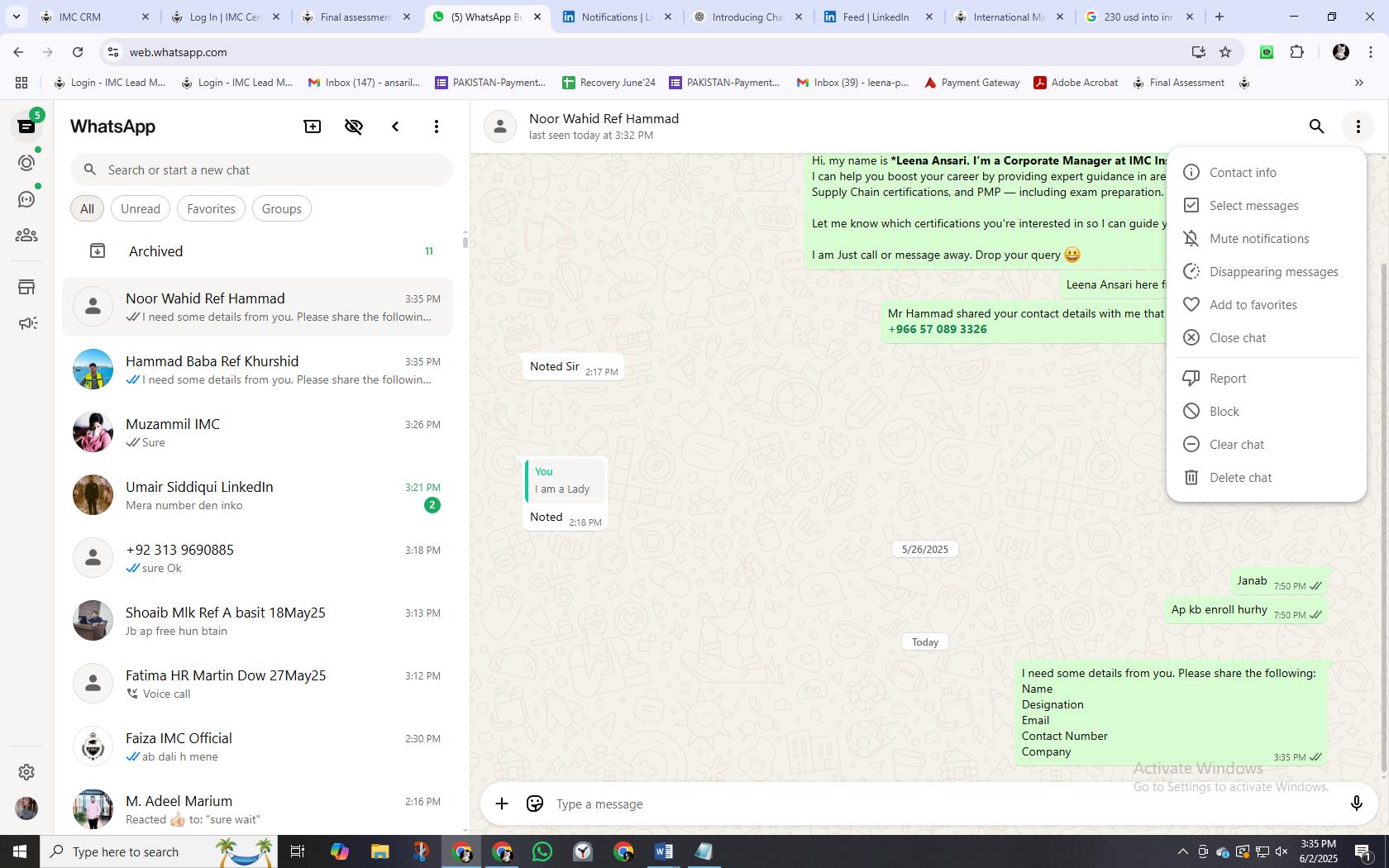Open the Status icon in sidebar
The height and width of the screenshot is (868, 1389).
(x=26, y=163)
